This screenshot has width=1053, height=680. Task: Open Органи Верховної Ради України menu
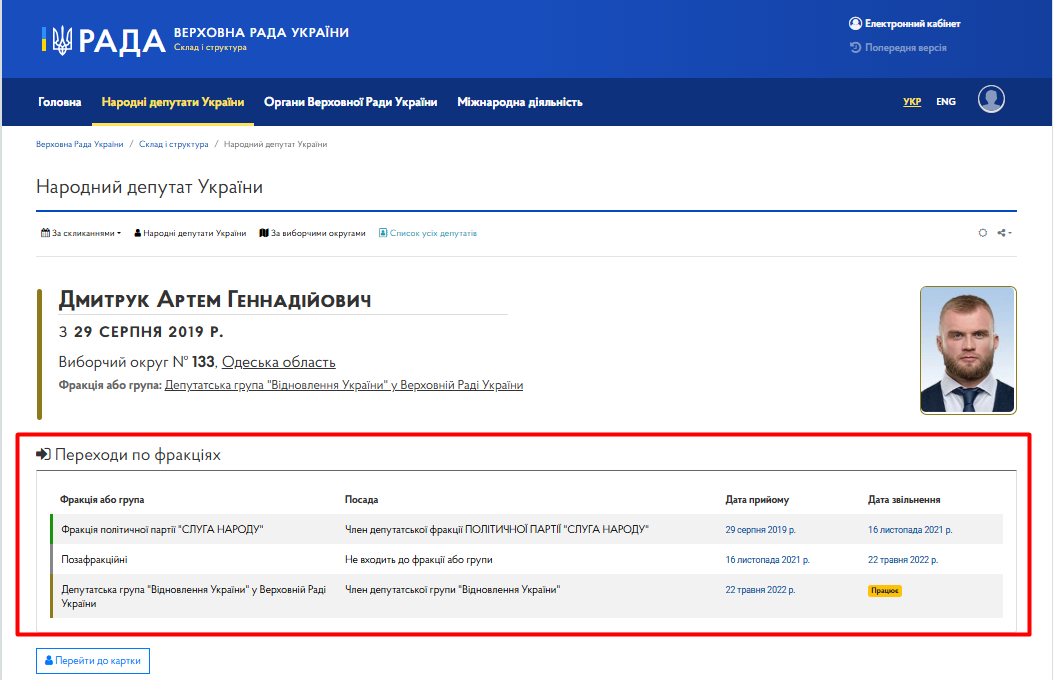click(351, 102)
